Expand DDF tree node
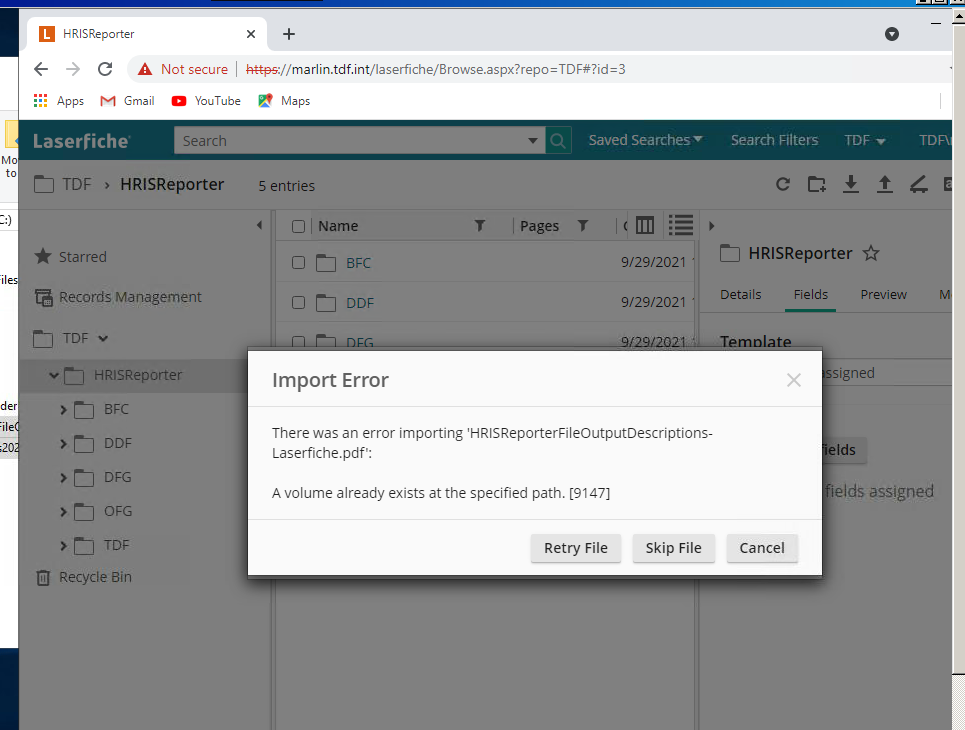Viewport: 965px width, 730px height. [x=63, y=443]
